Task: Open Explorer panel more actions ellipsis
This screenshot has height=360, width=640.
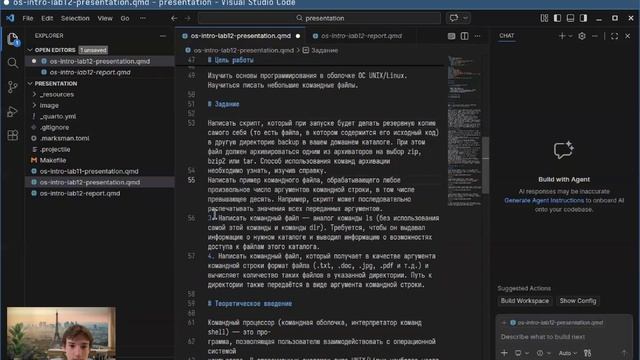Action: pos(163,36)
